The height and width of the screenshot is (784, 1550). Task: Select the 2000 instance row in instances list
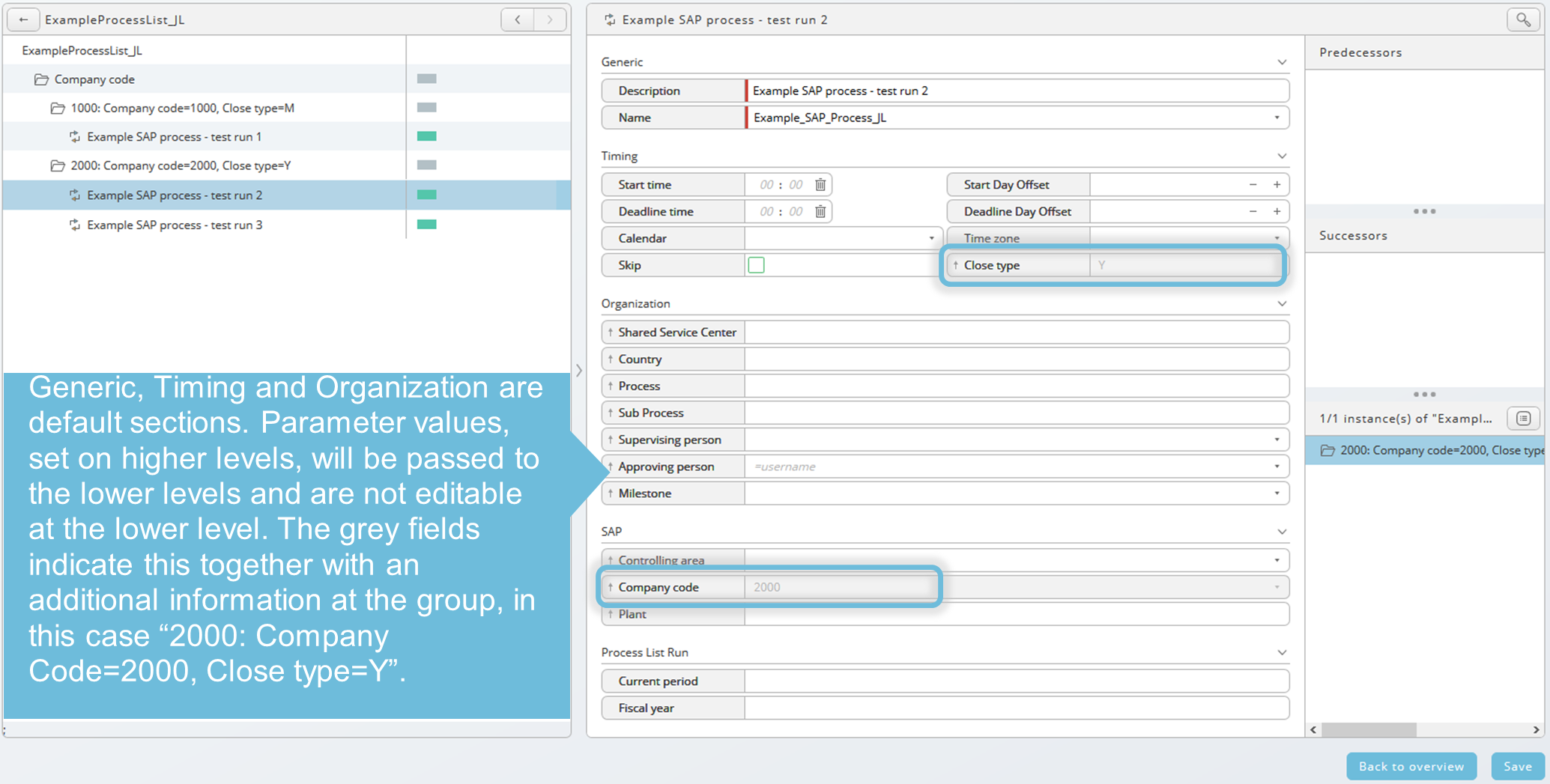[1425, 450]
